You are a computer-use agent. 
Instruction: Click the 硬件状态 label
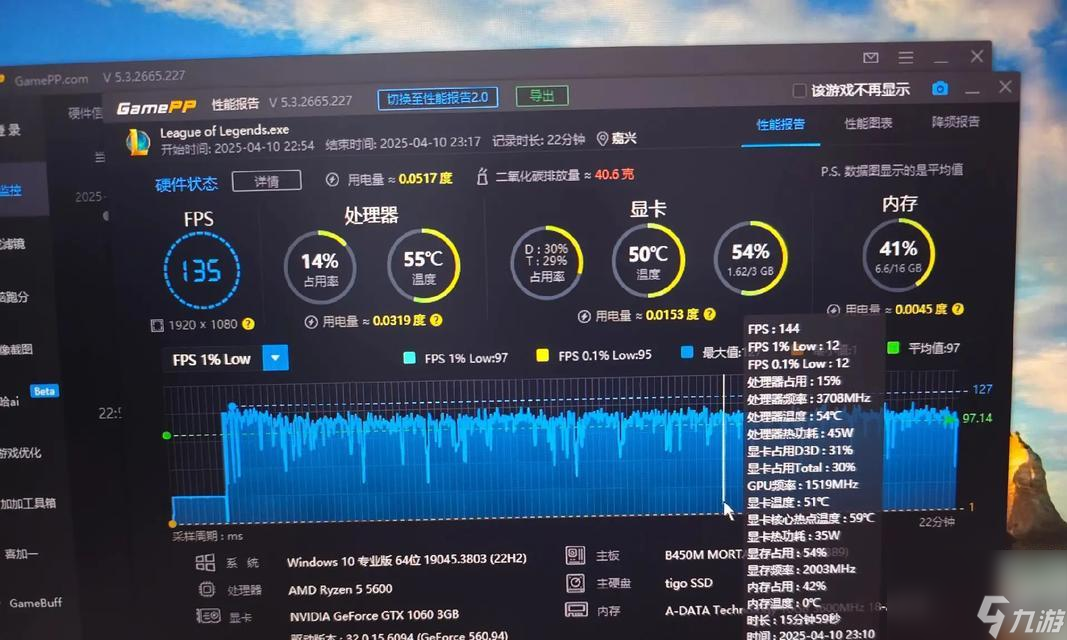pos(186,184)
